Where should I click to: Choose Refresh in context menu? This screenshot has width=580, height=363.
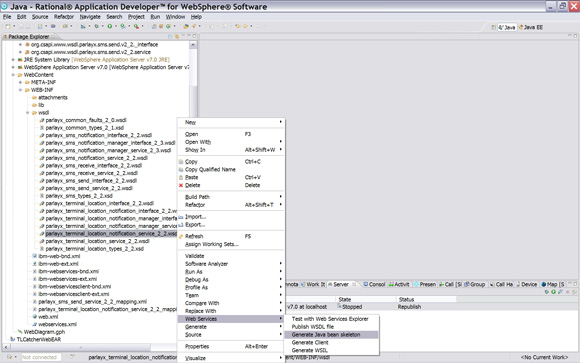pyautogui.click(x=231, y=236)
